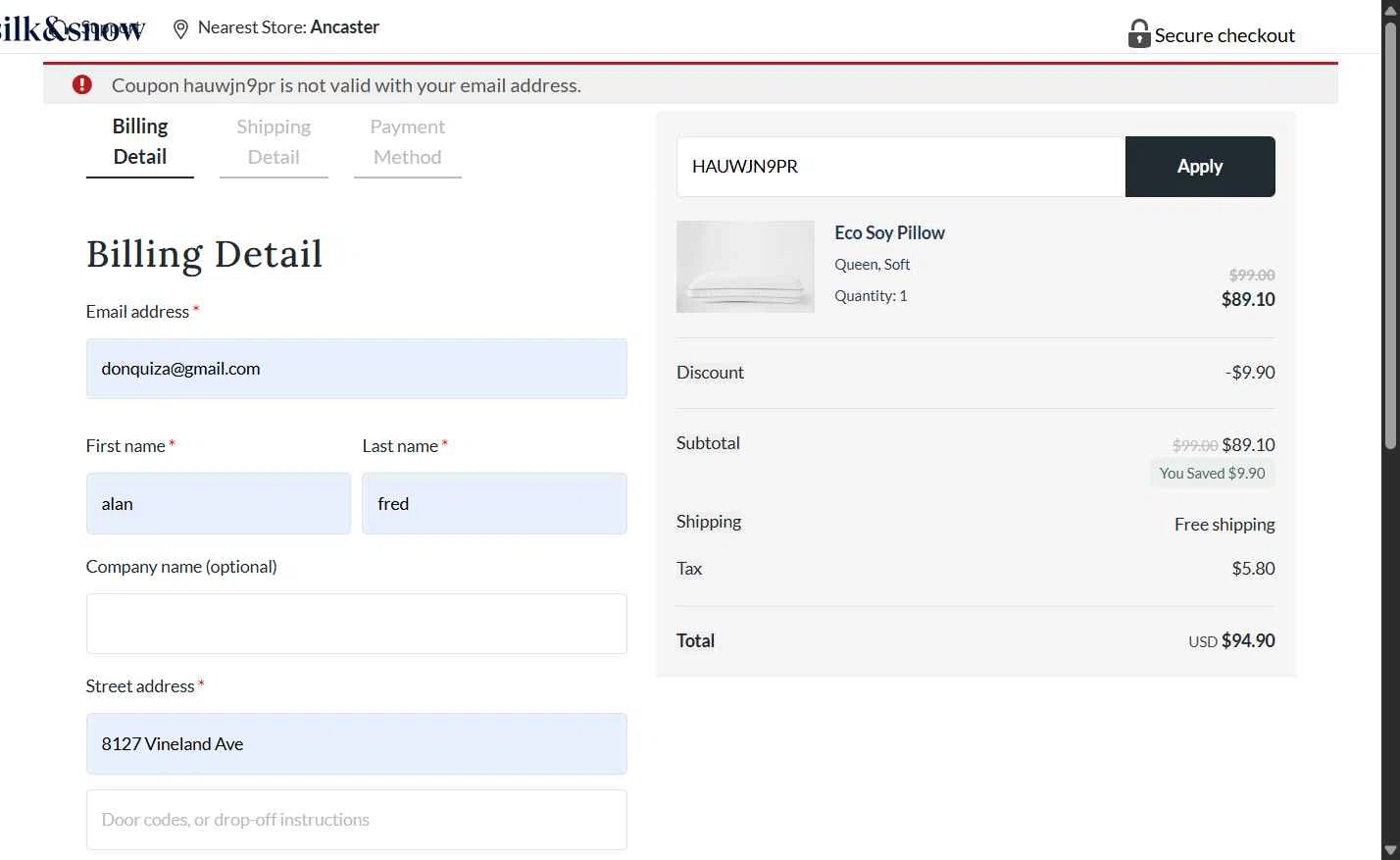Viewport: 1400px width, 860px height.
Task: Click the Nearest Store location pin icon
Action: 180,29
